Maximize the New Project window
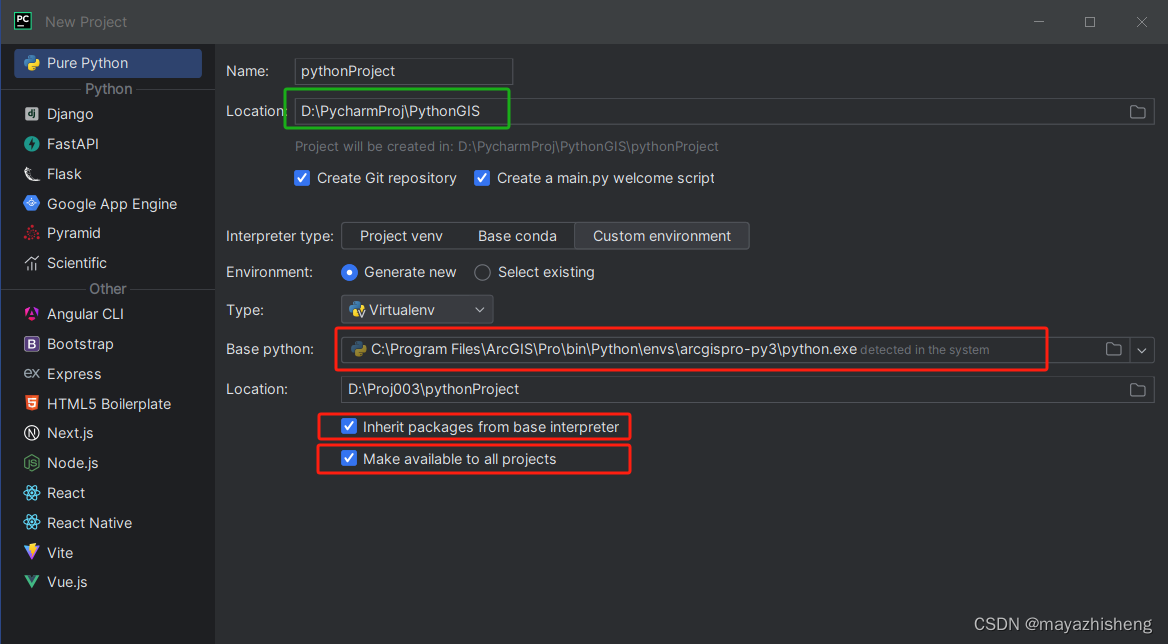 [x=1090, y=22]
